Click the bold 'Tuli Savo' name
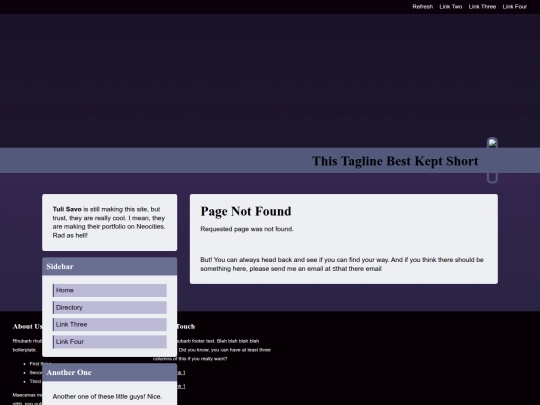540x405 pixels. tap(67, 209)
